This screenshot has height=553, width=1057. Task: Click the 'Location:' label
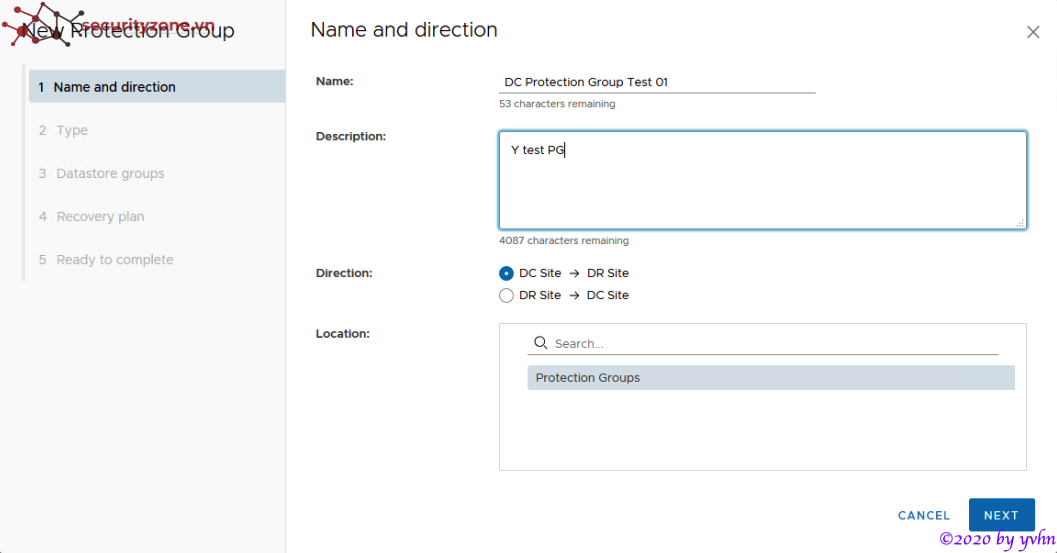point(342,334)
